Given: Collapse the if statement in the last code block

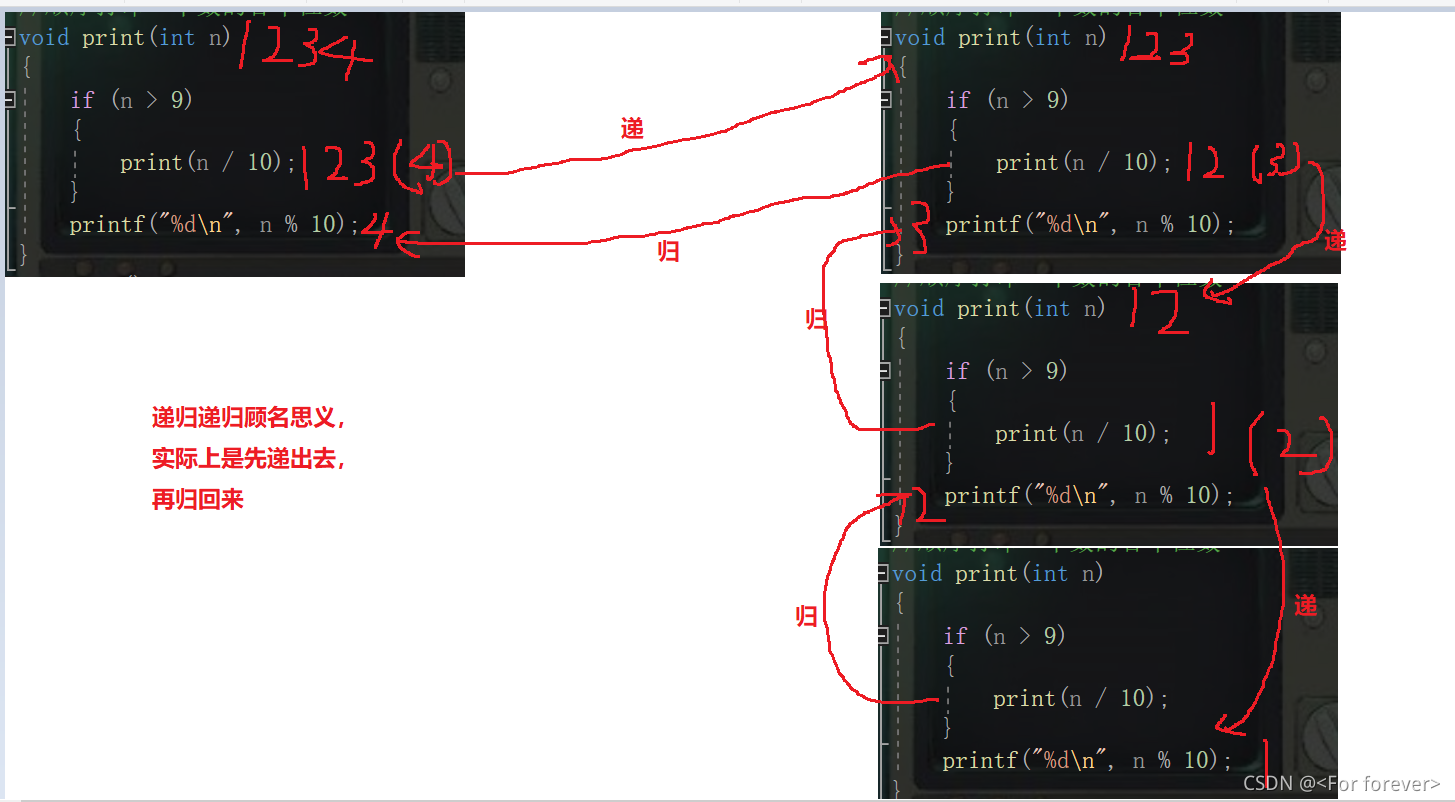Looking at the screenshot, I should coord(882,636).
